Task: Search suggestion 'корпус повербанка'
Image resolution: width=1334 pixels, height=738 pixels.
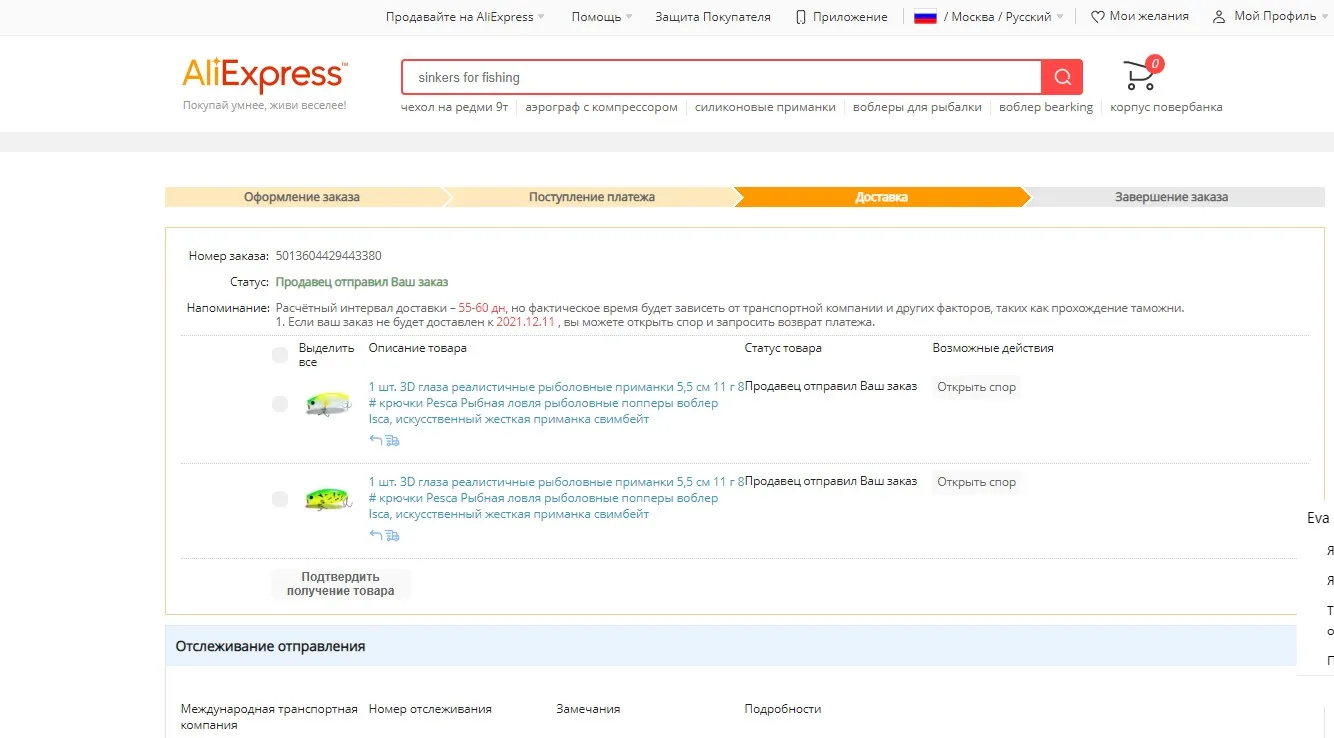Action: point(1166,107)
